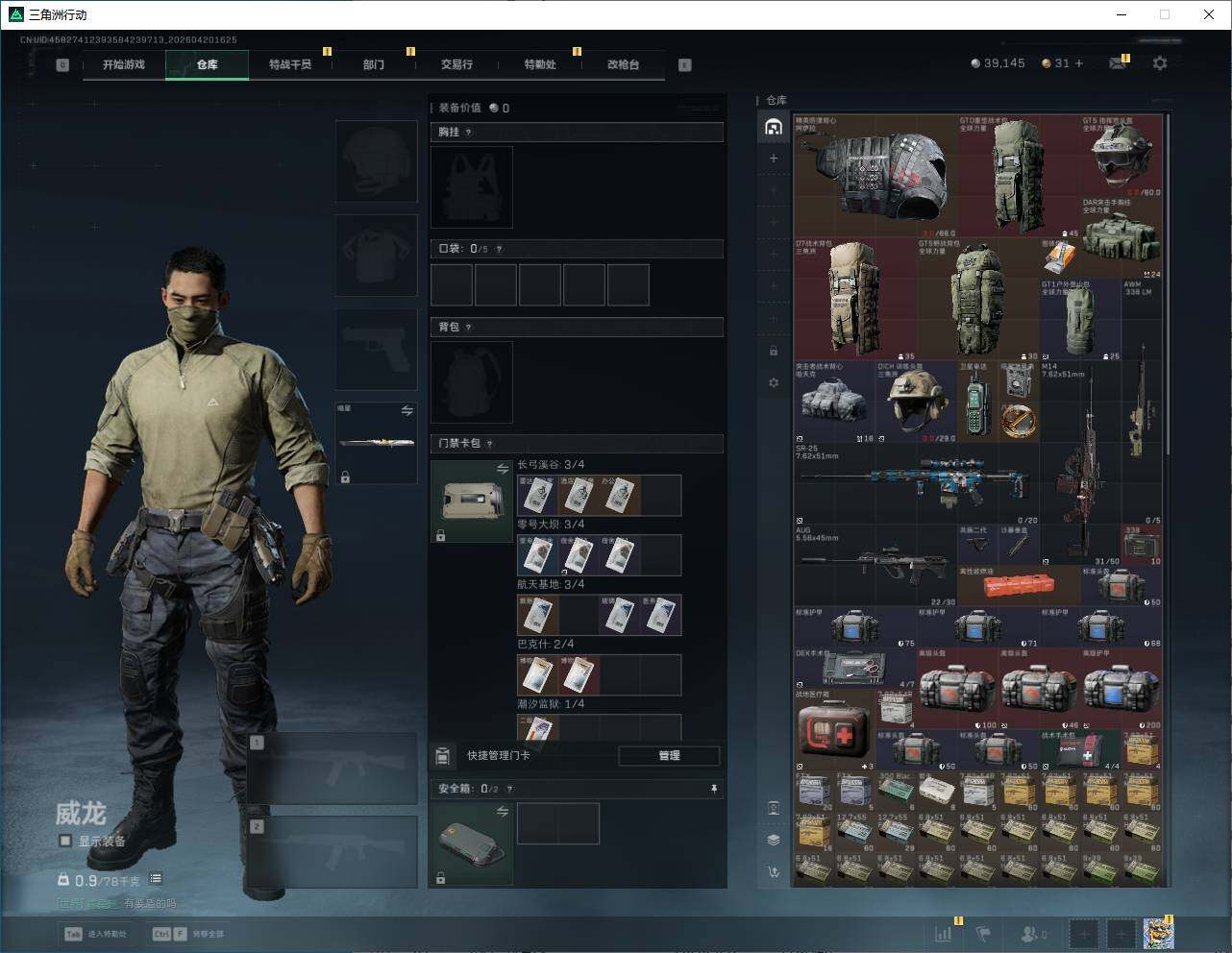Click the plus next to currency 31

pyautogui.click(x=1079, y=63)
